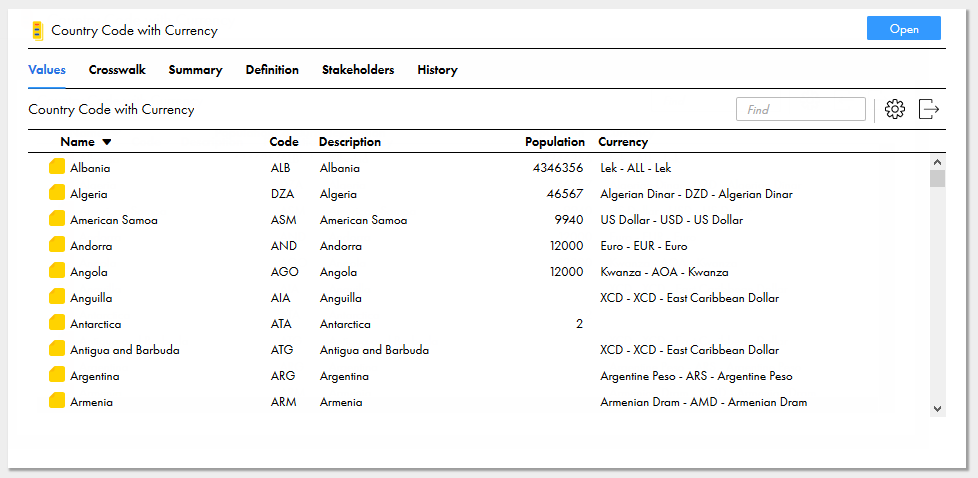The height and width of the screenshot is (478, 978).
Task: Click the AIA code cell
Action: pos(281,298)
